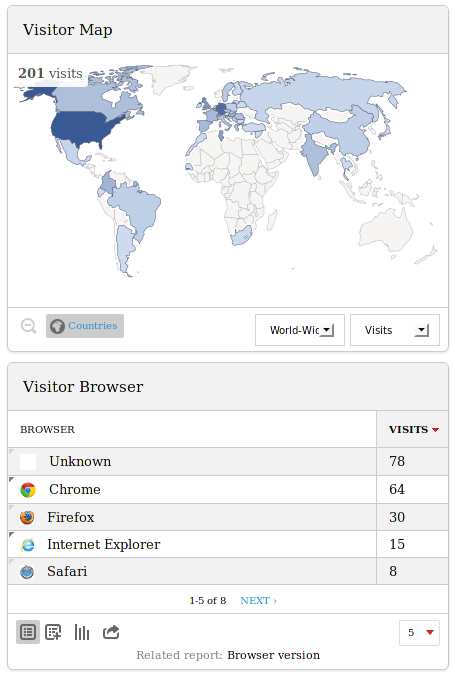Image resolution: width=455 pixels, height=675 pixels.
Task: Switch to table with more metrics icon
Action: click(53, 632)
